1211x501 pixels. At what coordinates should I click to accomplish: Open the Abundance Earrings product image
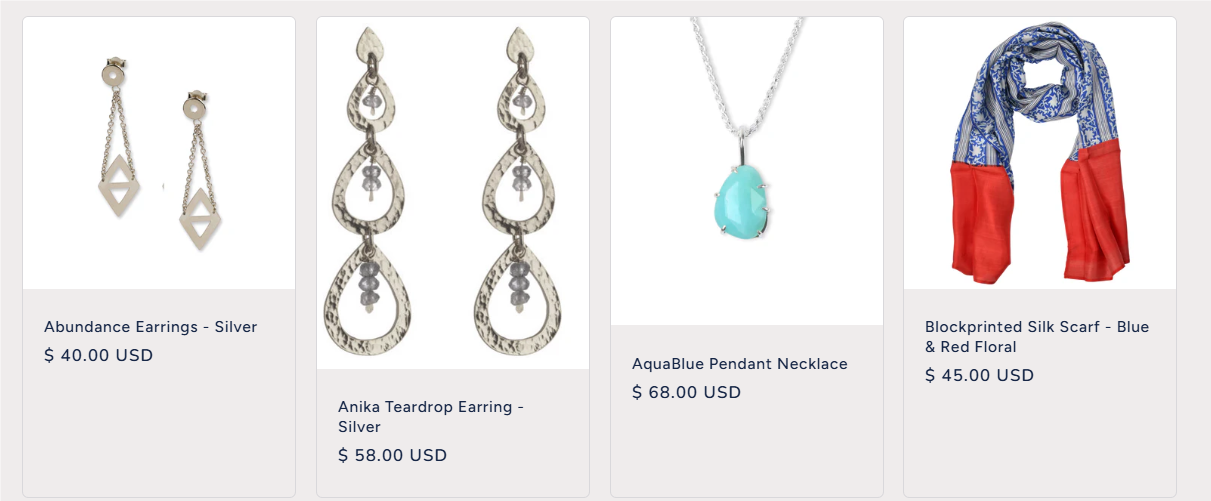pyautogui.click(x=159, y=153)
